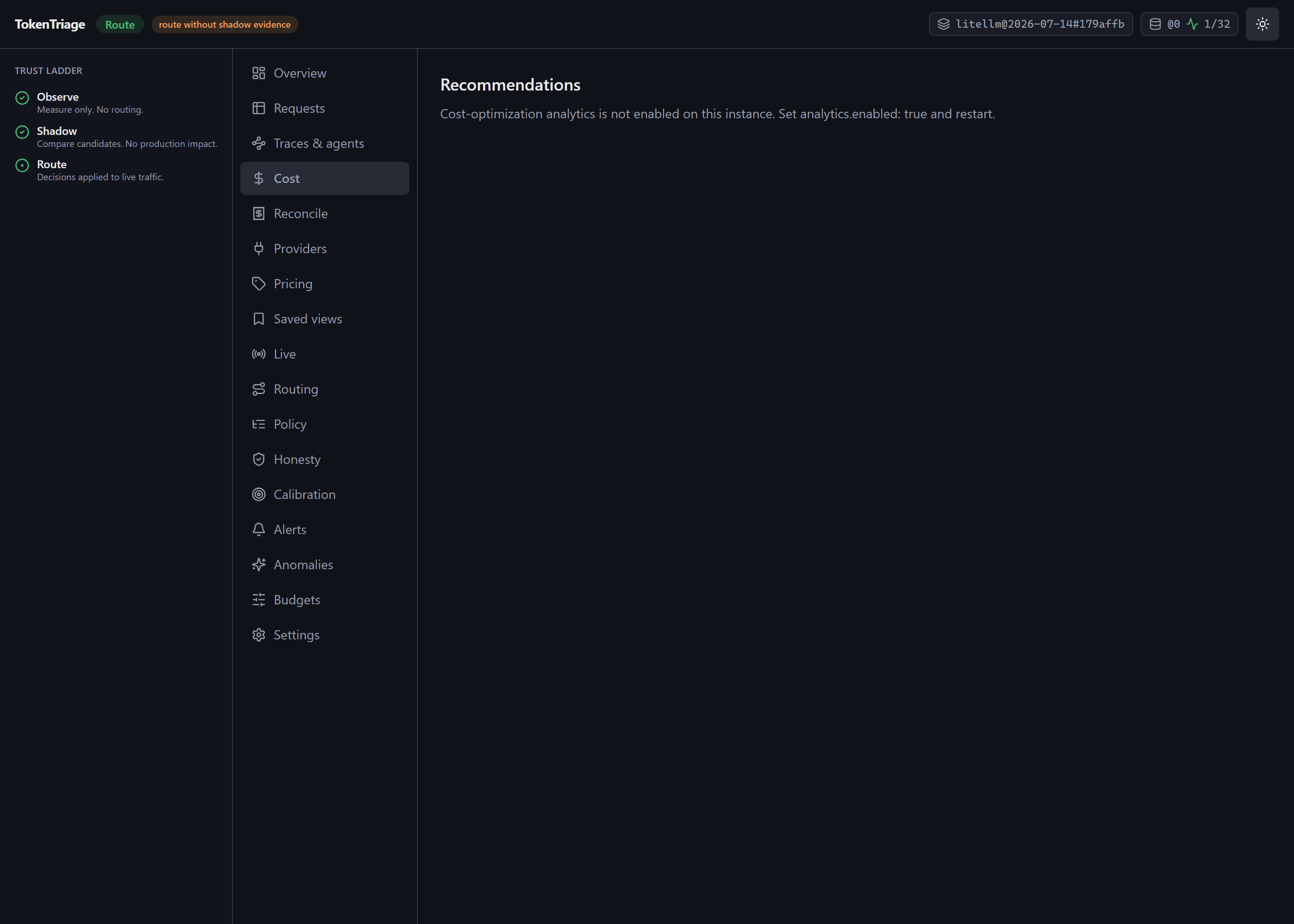
Task: Click the Policy list icon
Action: pos(258,424)
